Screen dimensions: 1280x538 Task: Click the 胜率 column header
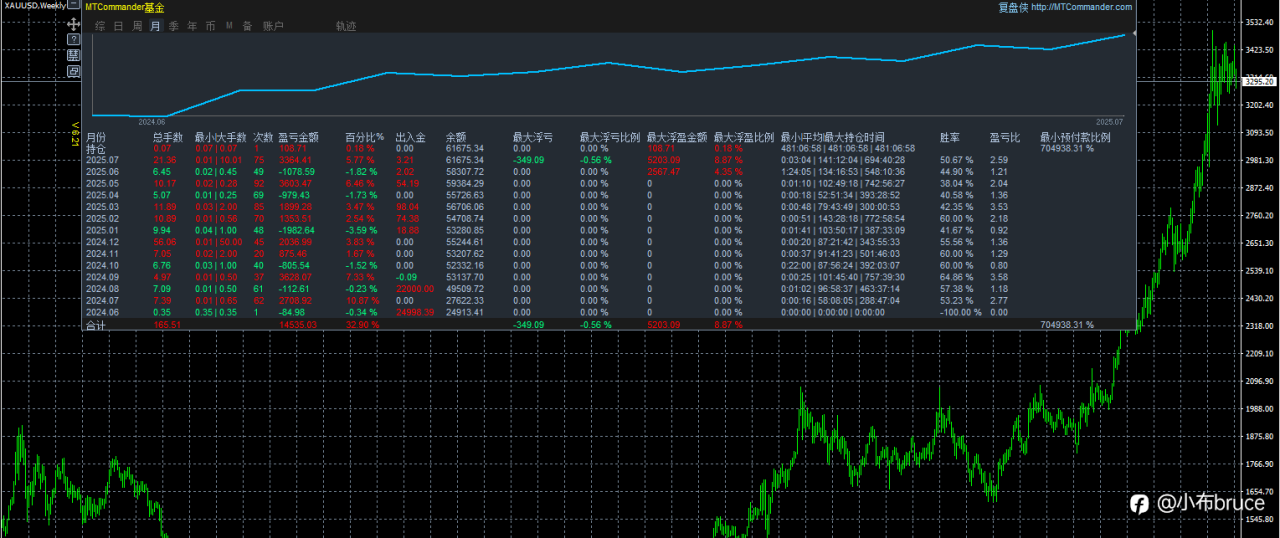[950, 137]
